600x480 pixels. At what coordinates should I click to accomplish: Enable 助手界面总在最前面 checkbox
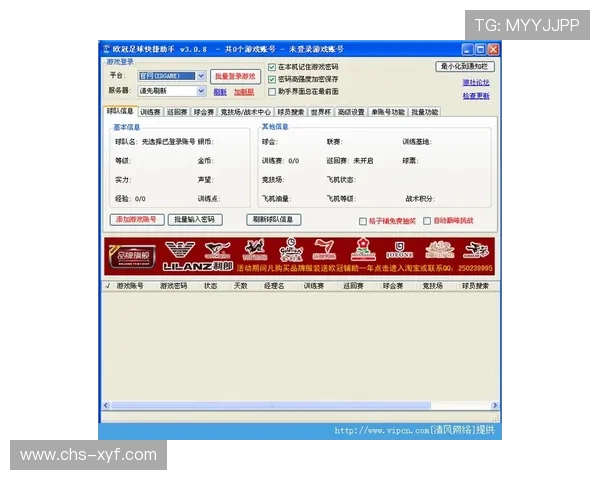click(x=271, y=91)
